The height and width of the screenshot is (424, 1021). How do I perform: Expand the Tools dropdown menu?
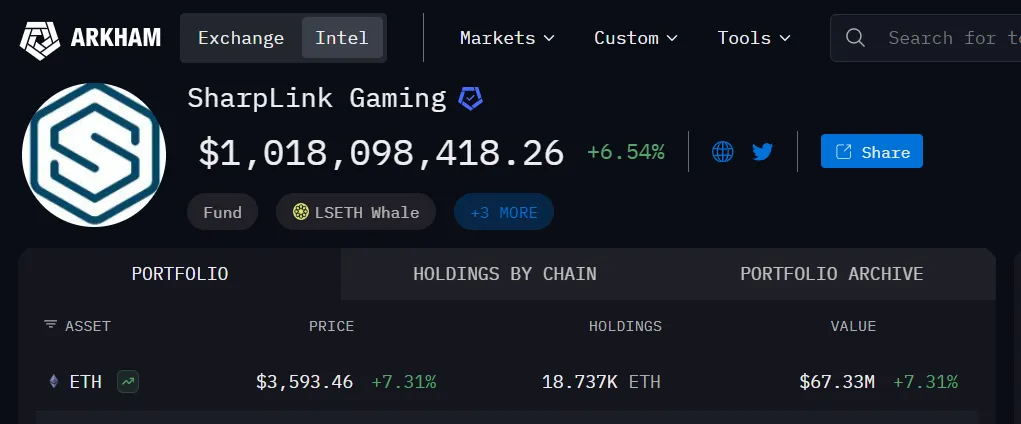tap(754, 38)
